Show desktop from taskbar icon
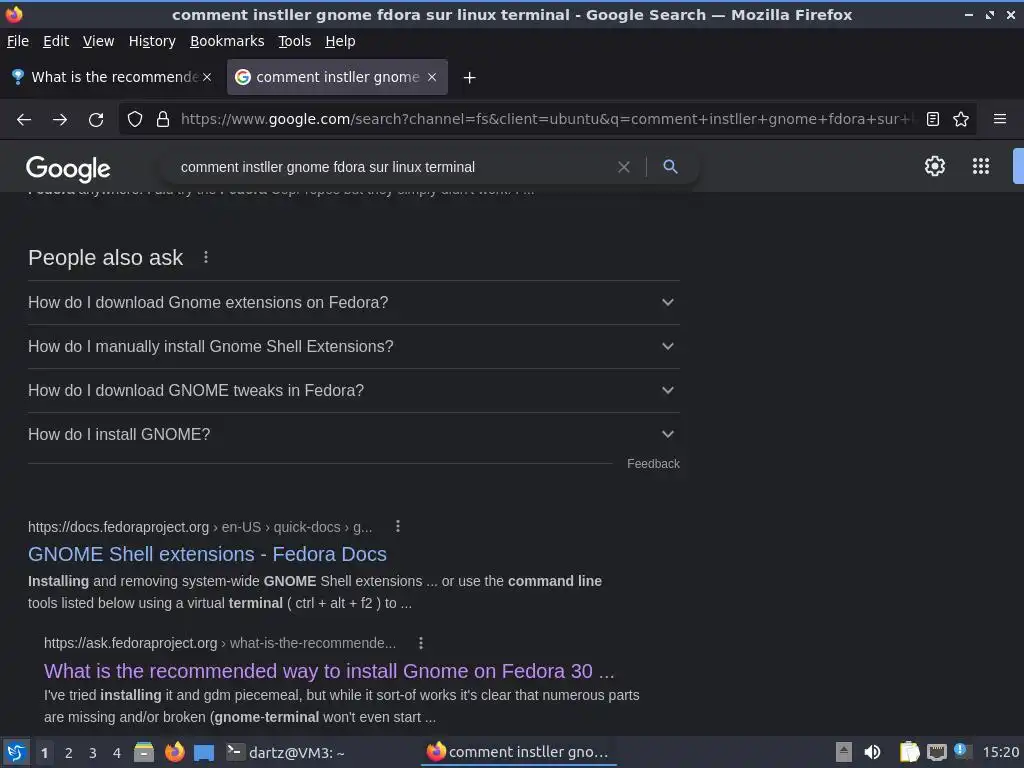The image size is (1024, 768). point(204,753)
